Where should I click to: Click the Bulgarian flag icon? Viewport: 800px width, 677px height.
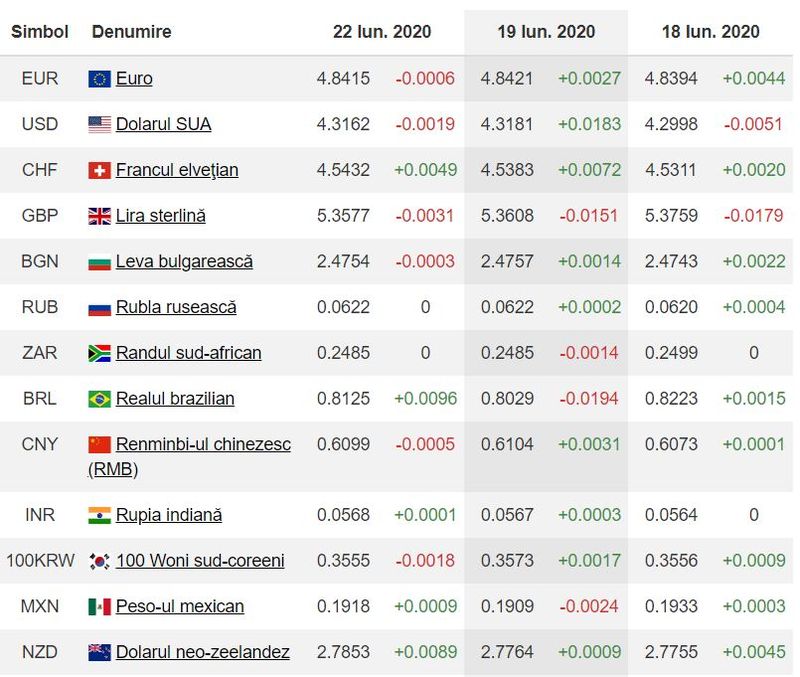click(x=99, y=262)
